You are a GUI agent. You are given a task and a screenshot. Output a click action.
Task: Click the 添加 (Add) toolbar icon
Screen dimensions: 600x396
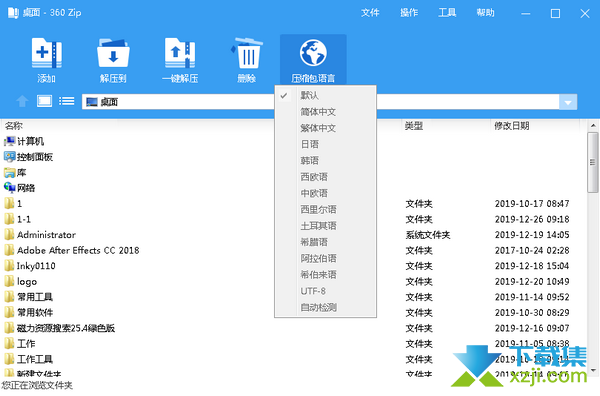(x=47, y=53)
